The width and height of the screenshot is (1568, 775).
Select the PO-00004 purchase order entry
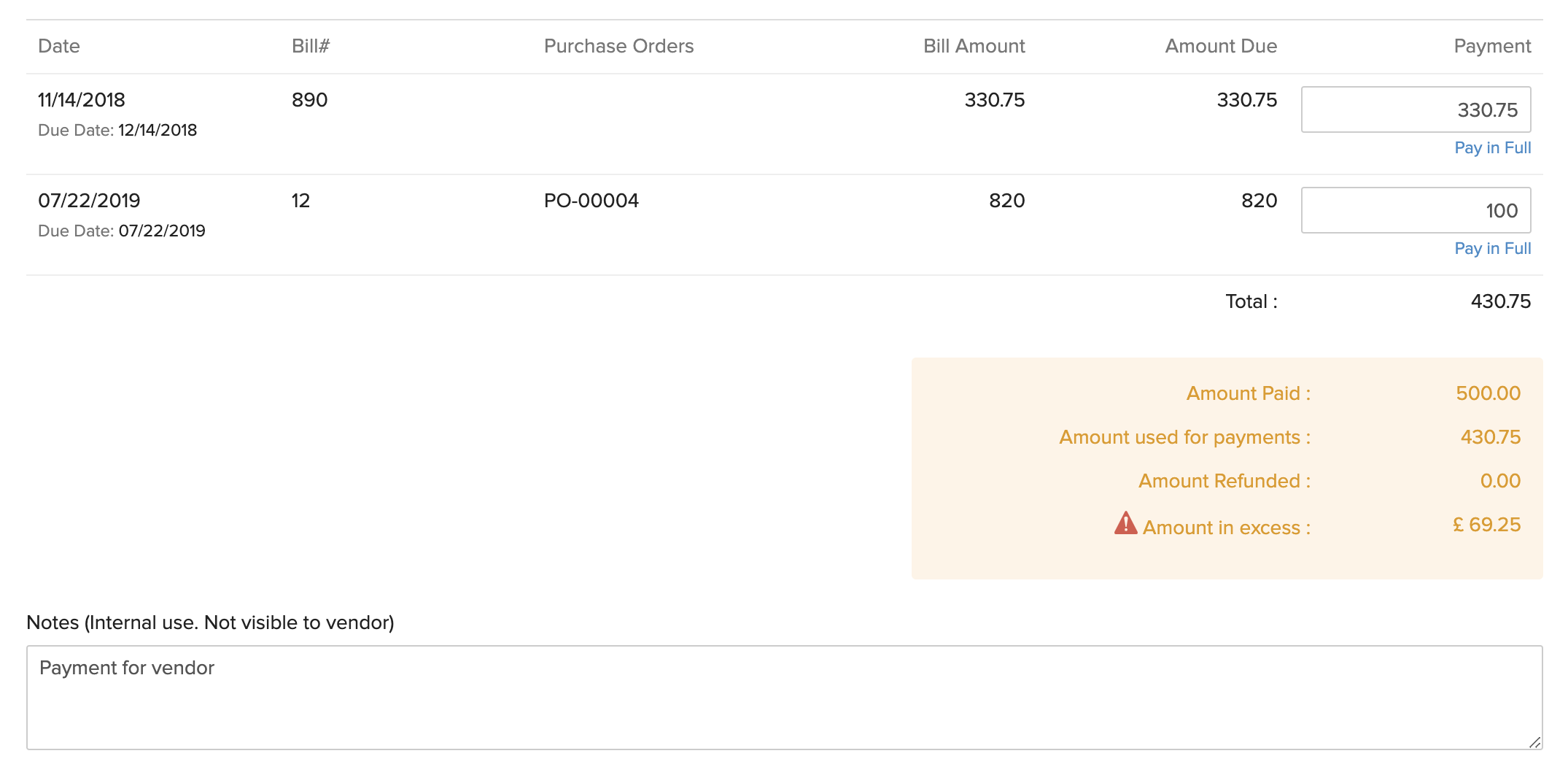pyautogui.click(x=591, y=201)
